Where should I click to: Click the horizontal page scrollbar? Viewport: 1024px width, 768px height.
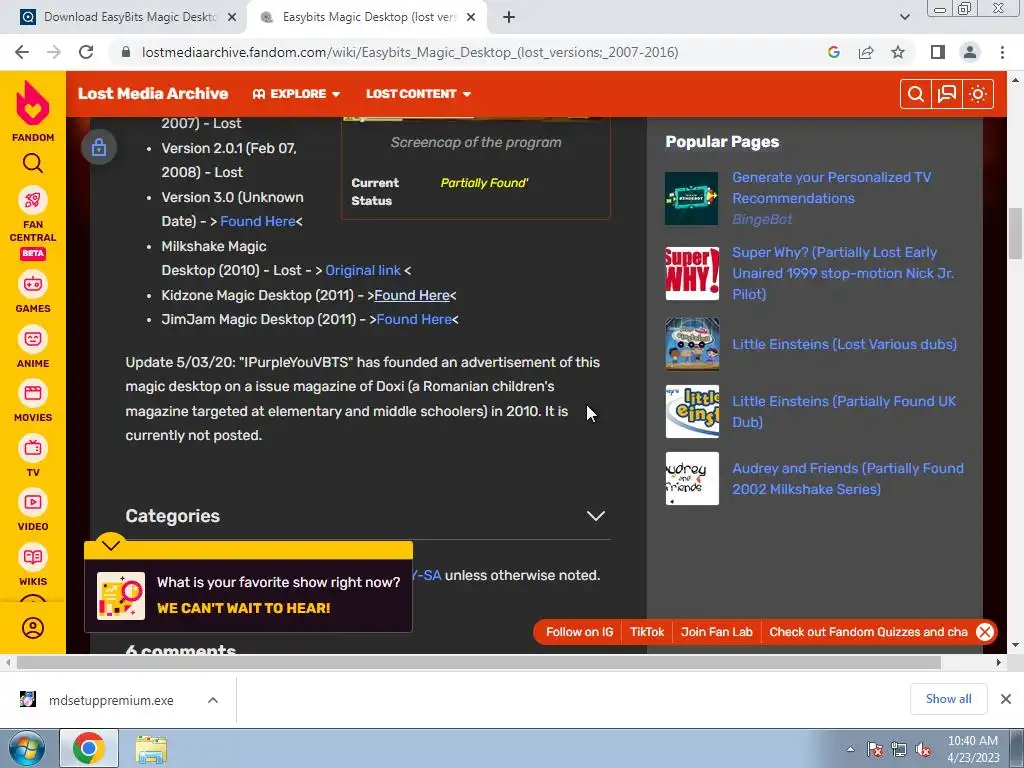pyautogui.click(x=479, y=663)
